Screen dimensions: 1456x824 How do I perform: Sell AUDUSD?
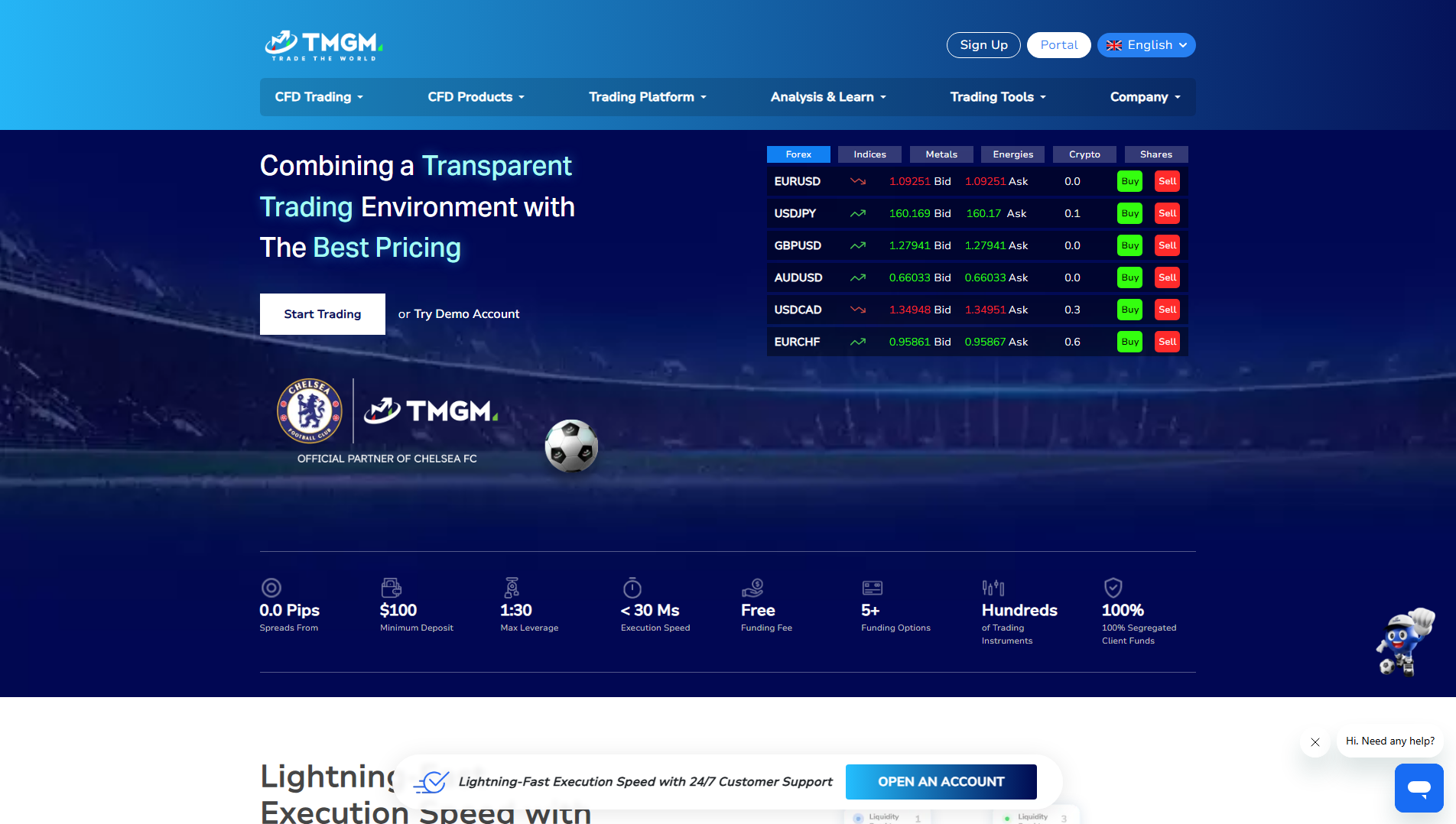(x=1168, y=277)
